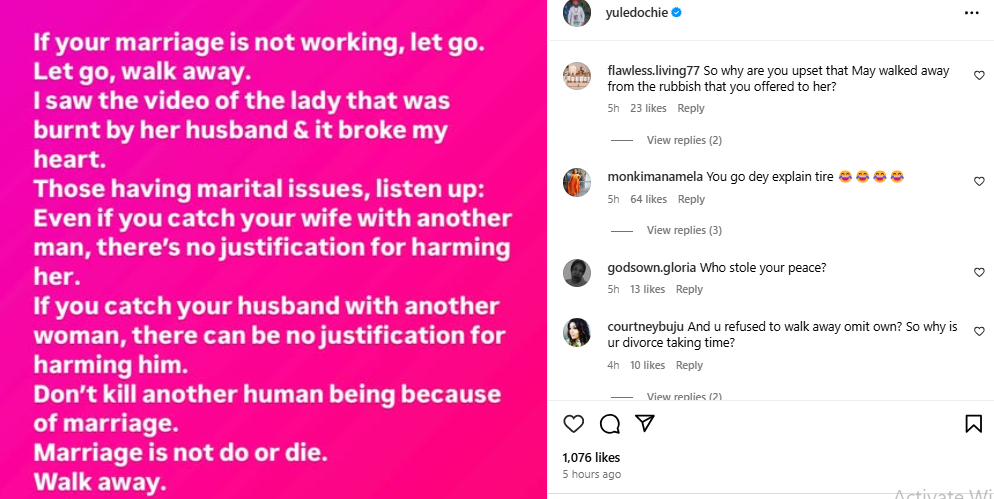Share the post with paper plane icon
The height and width of the screenshot is (499, 994).
pos(645,424)
